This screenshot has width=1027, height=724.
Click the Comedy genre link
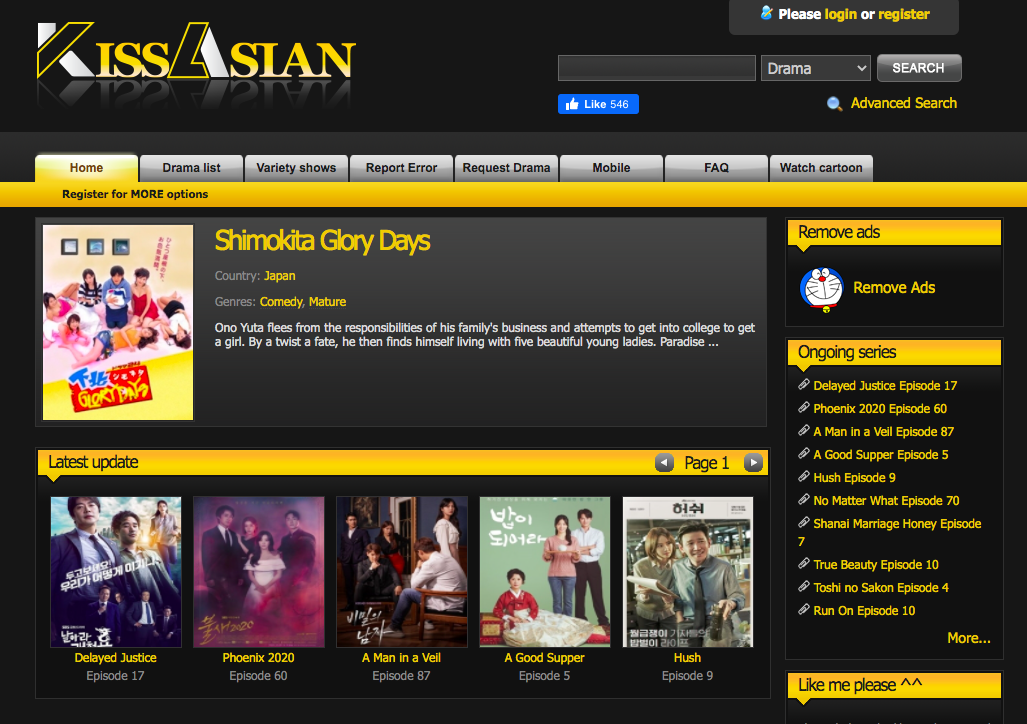point(281,302)
